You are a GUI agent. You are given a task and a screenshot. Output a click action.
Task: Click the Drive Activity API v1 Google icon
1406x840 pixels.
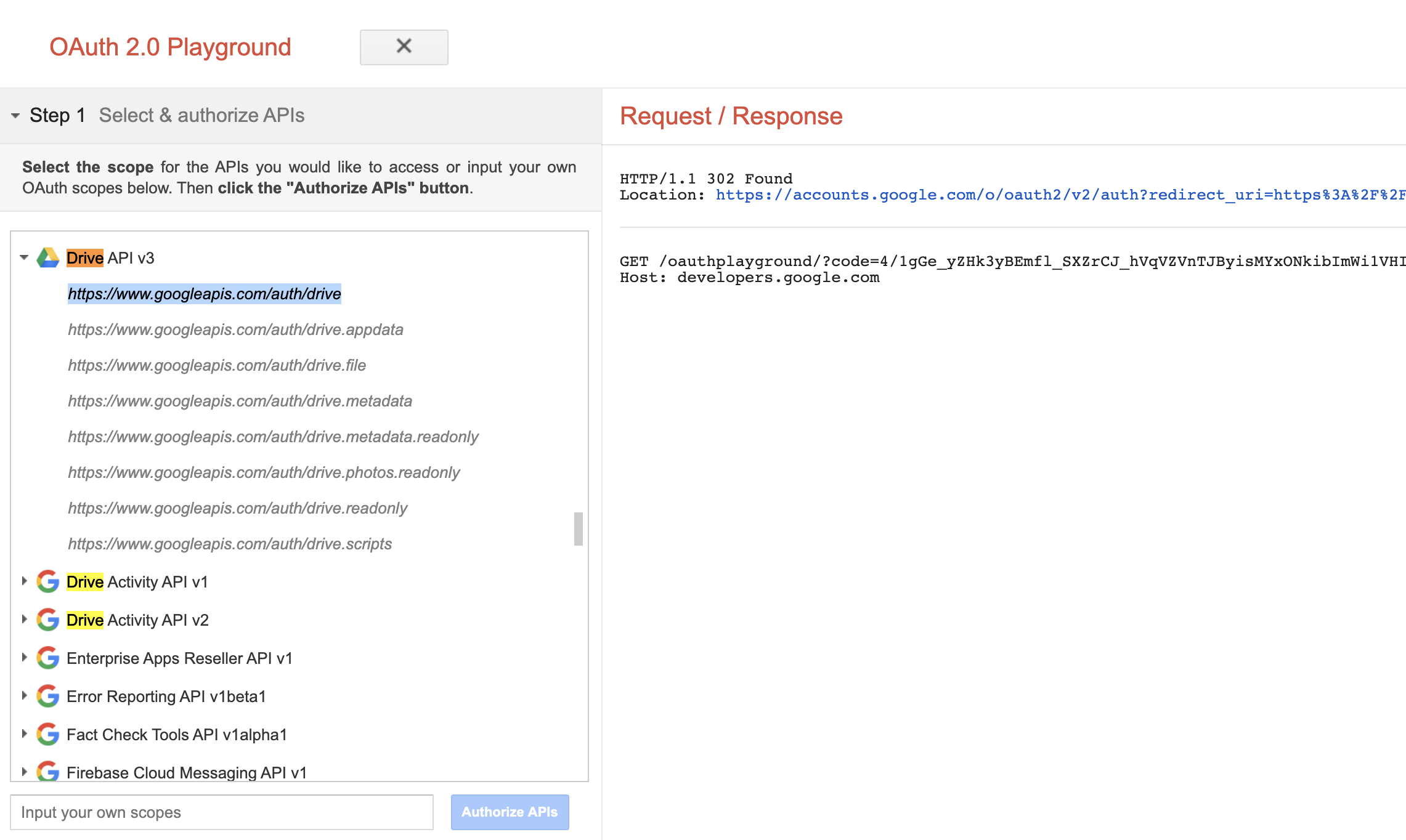coord(47,582)
